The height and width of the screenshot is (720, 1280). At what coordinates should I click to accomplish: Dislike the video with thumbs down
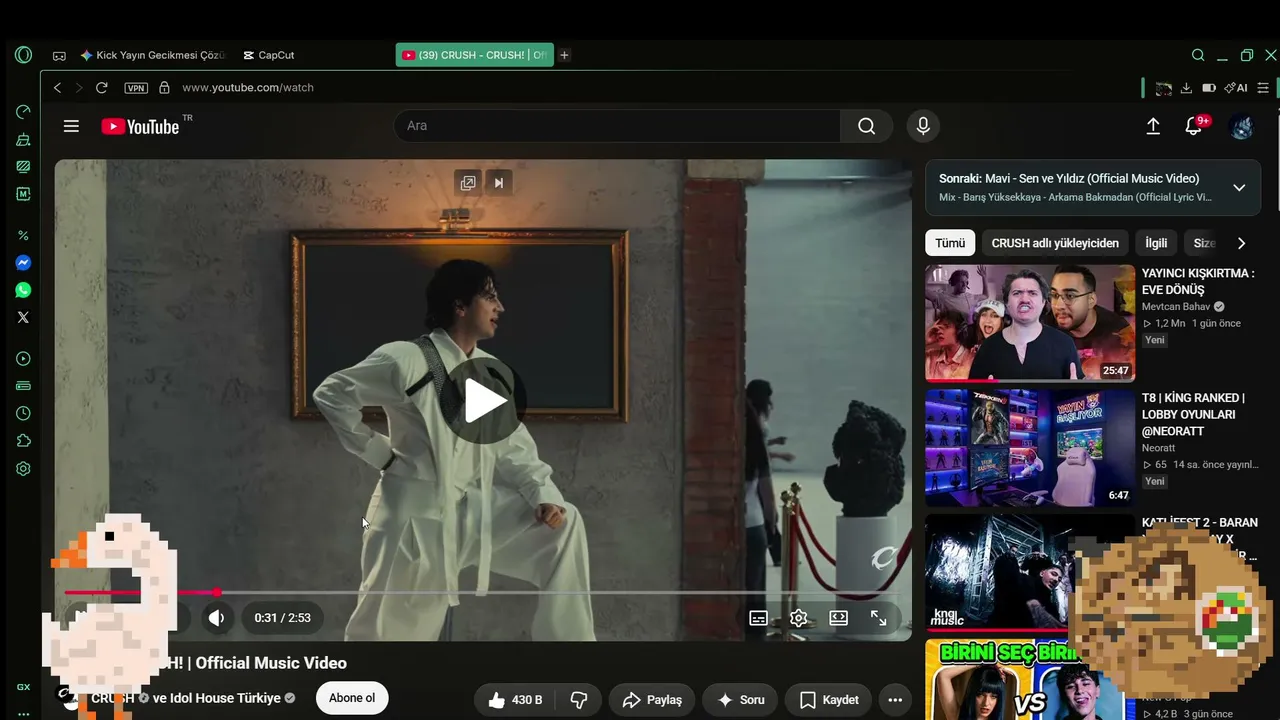(x=579, y=700)
